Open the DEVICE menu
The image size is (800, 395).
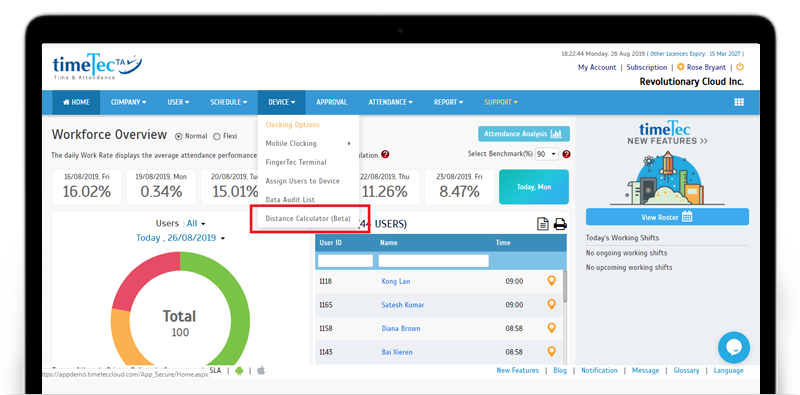pos(282,102)
